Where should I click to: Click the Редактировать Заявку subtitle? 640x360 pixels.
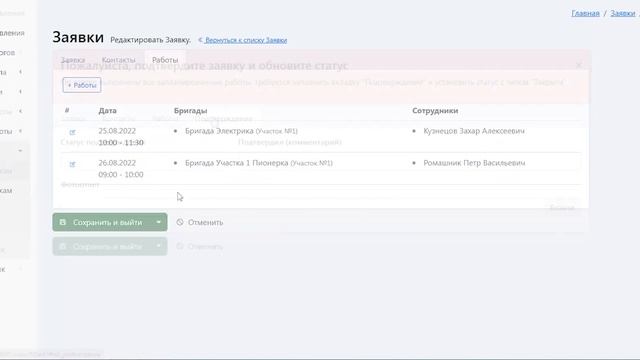pyautogui.click(x=151, y=40)
